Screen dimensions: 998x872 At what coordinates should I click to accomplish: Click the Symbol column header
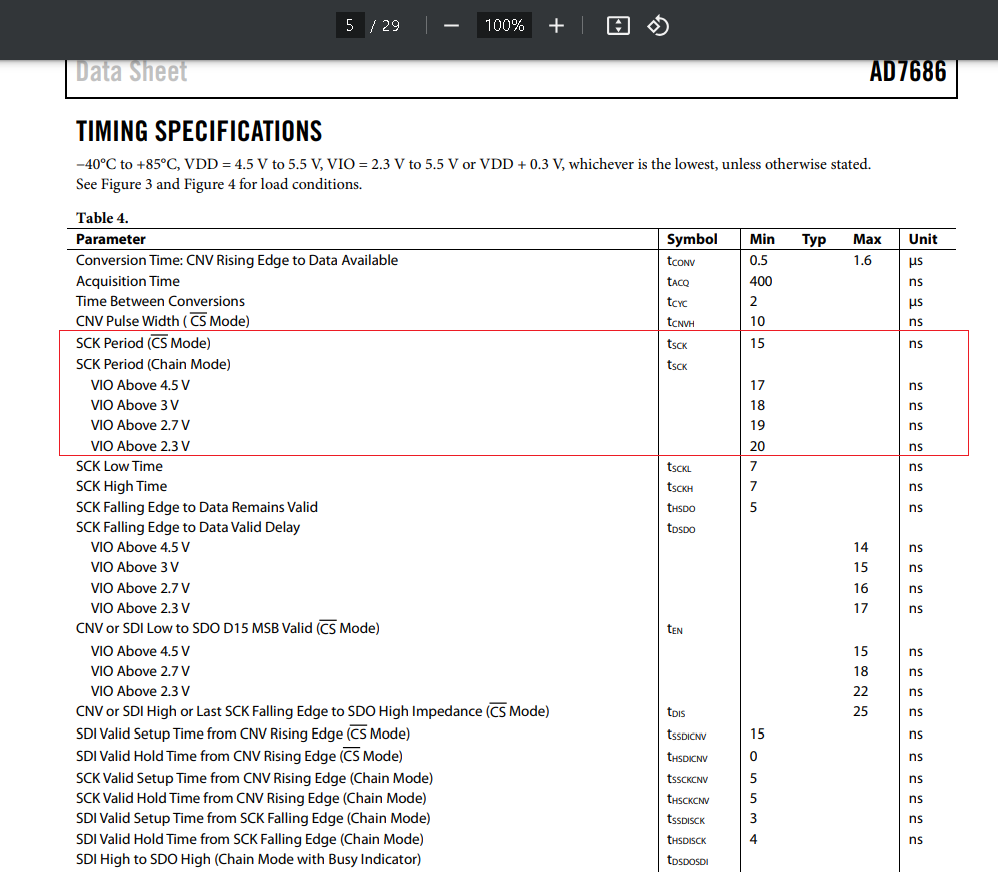pyautogui.click(x=692, y=239)
